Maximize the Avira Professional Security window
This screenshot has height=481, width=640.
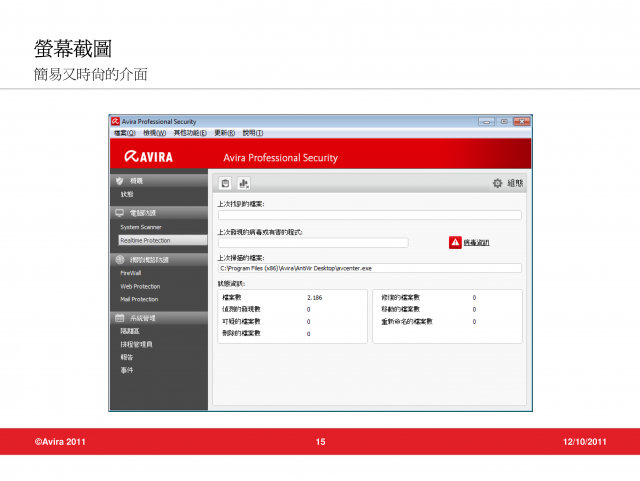pyautogui.click(x=504, y=121)
